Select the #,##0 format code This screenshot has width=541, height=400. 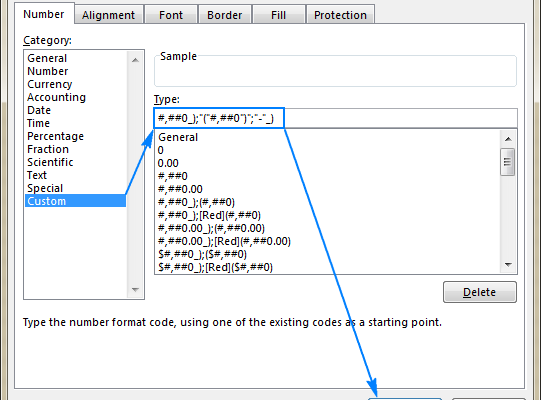[x=328, y=176]
